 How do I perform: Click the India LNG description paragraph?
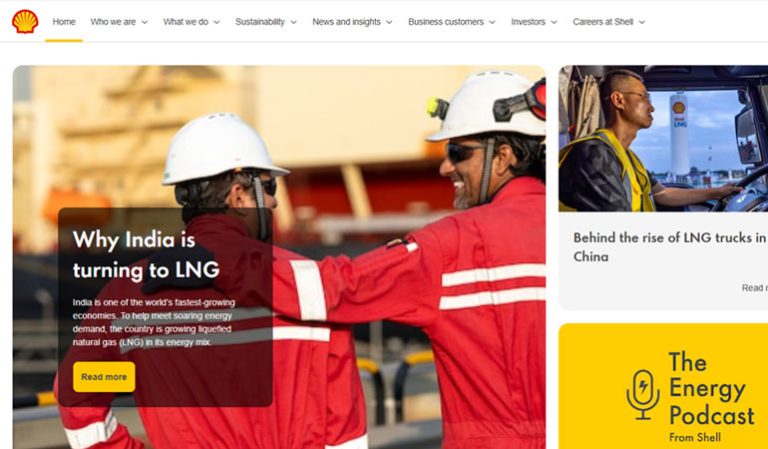[154, 322]
